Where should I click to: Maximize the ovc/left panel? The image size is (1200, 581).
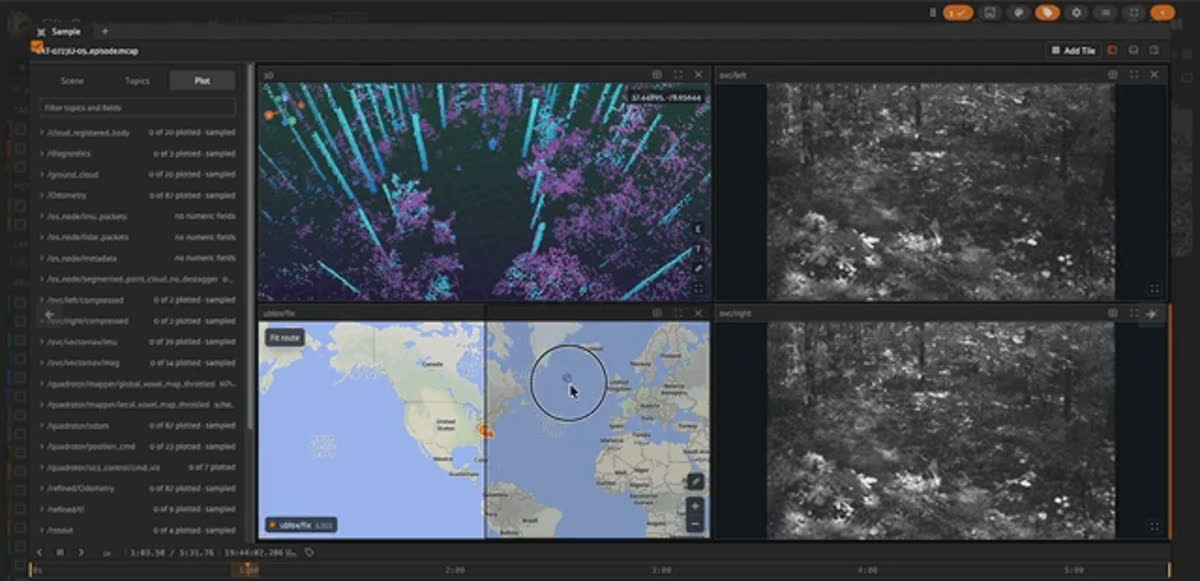[1133, 75]
